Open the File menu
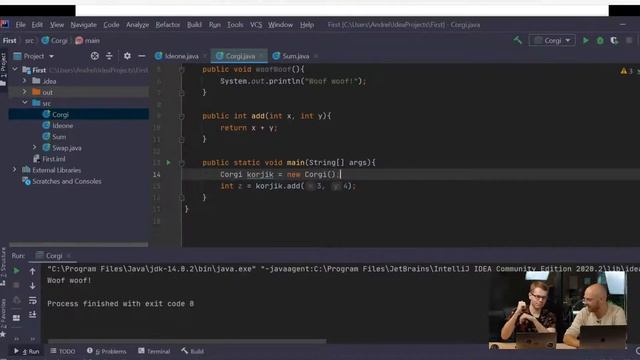640x360 pixels. click(20, 25)
